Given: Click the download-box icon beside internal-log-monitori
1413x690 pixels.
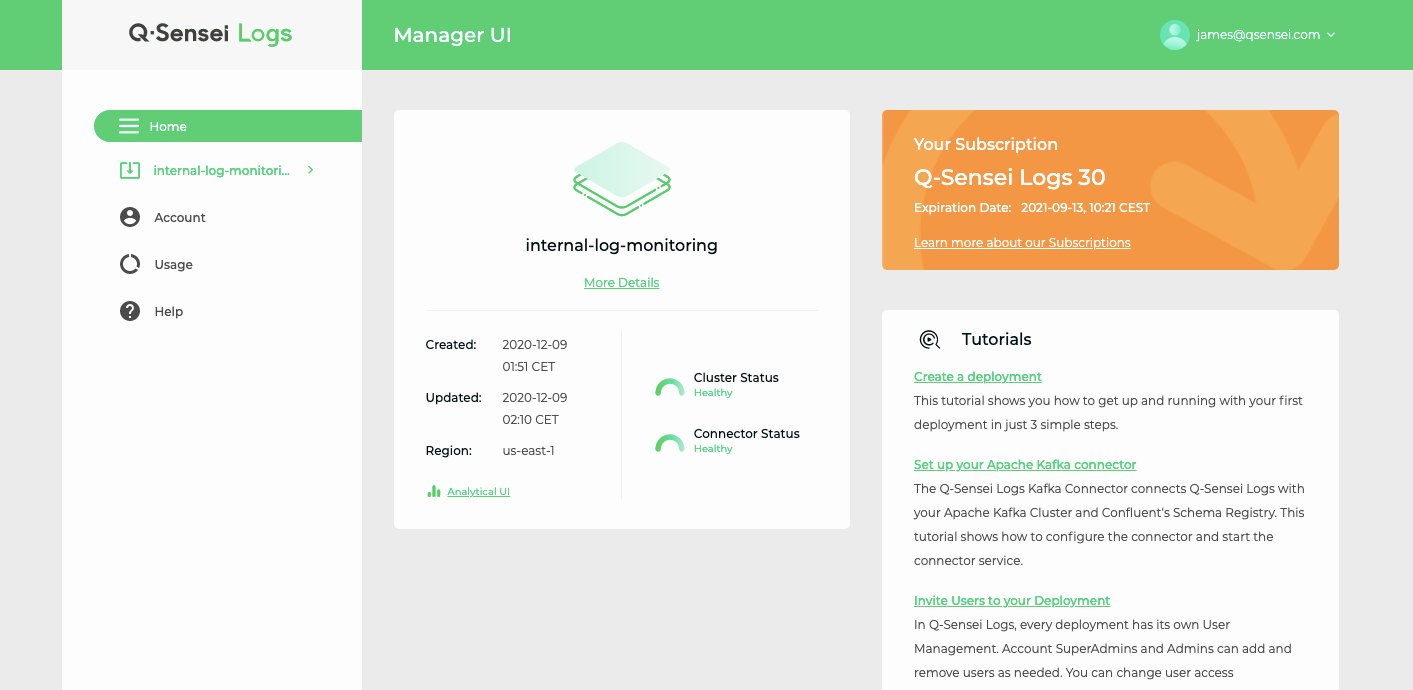Looking at the screenshot, I should click(x=130, y=170).
